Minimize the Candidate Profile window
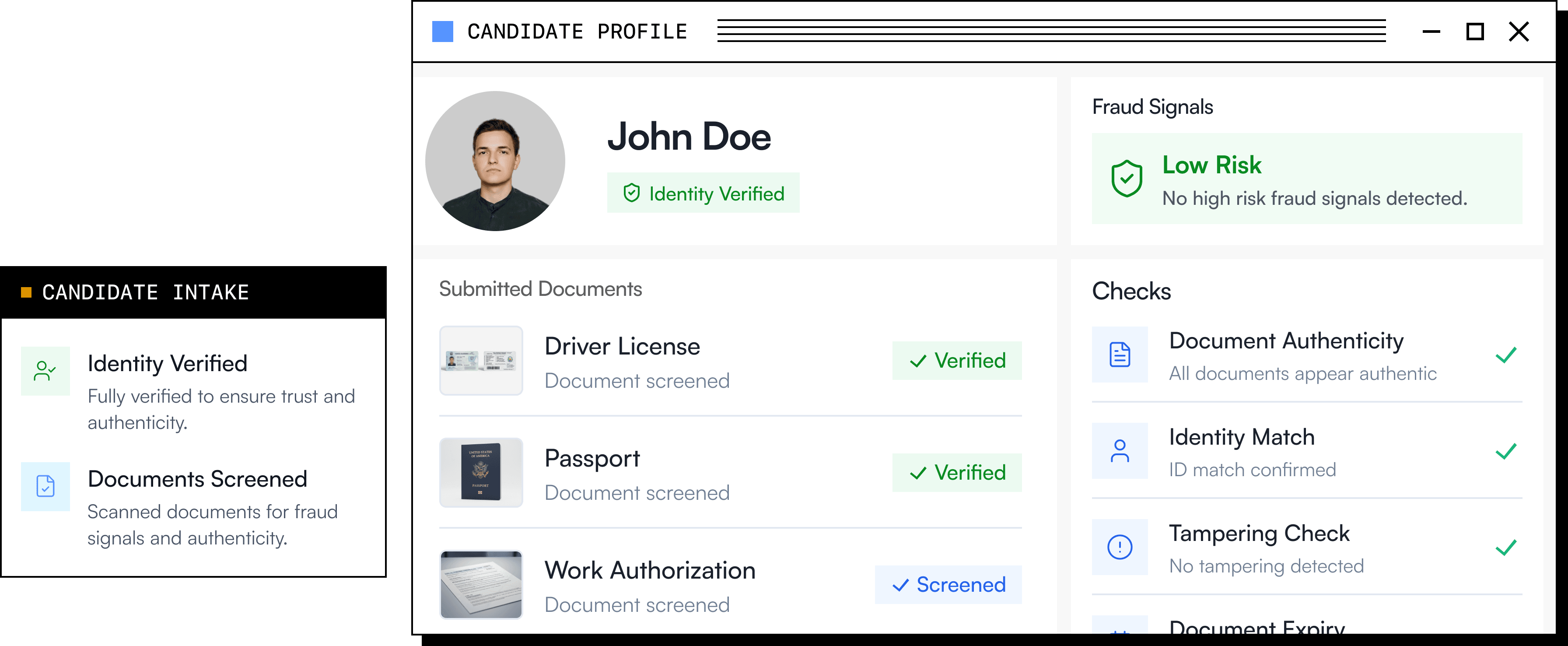The height and width of the screenshot is (646, 1568). click(x=1431, y=32)
